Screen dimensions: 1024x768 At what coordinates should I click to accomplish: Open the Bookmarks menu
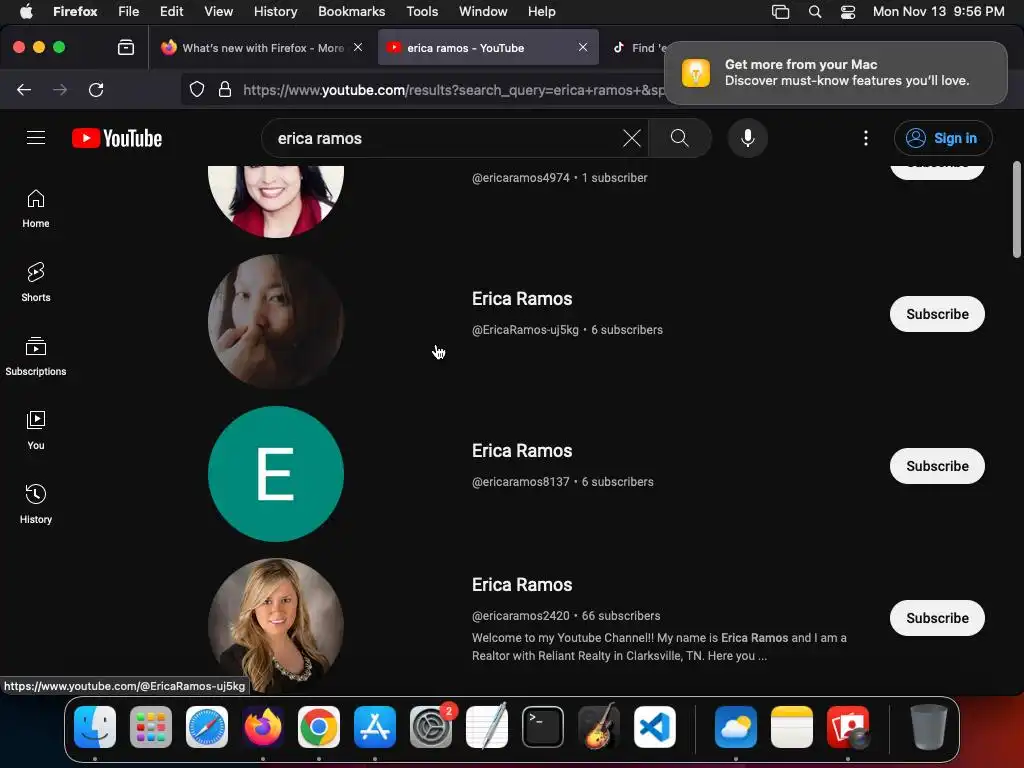351,11
